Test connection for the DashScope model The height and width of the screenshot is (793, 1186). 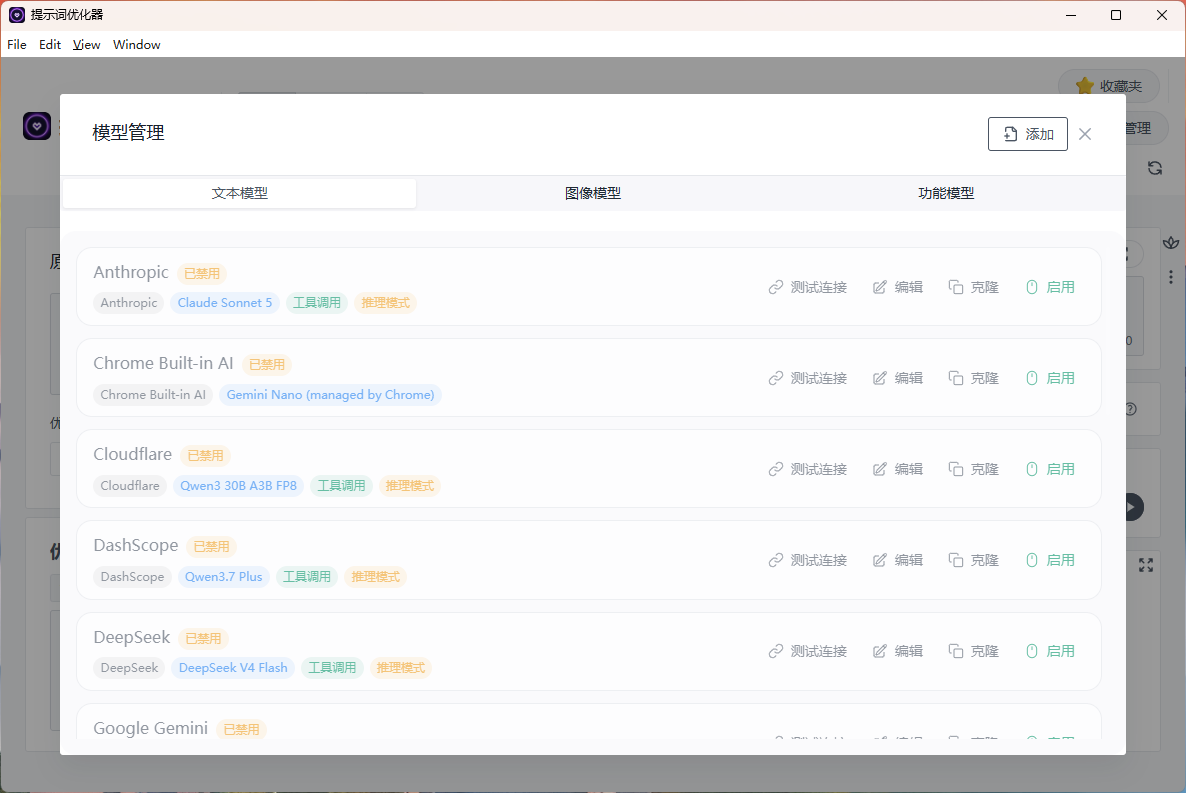point(808,561)
